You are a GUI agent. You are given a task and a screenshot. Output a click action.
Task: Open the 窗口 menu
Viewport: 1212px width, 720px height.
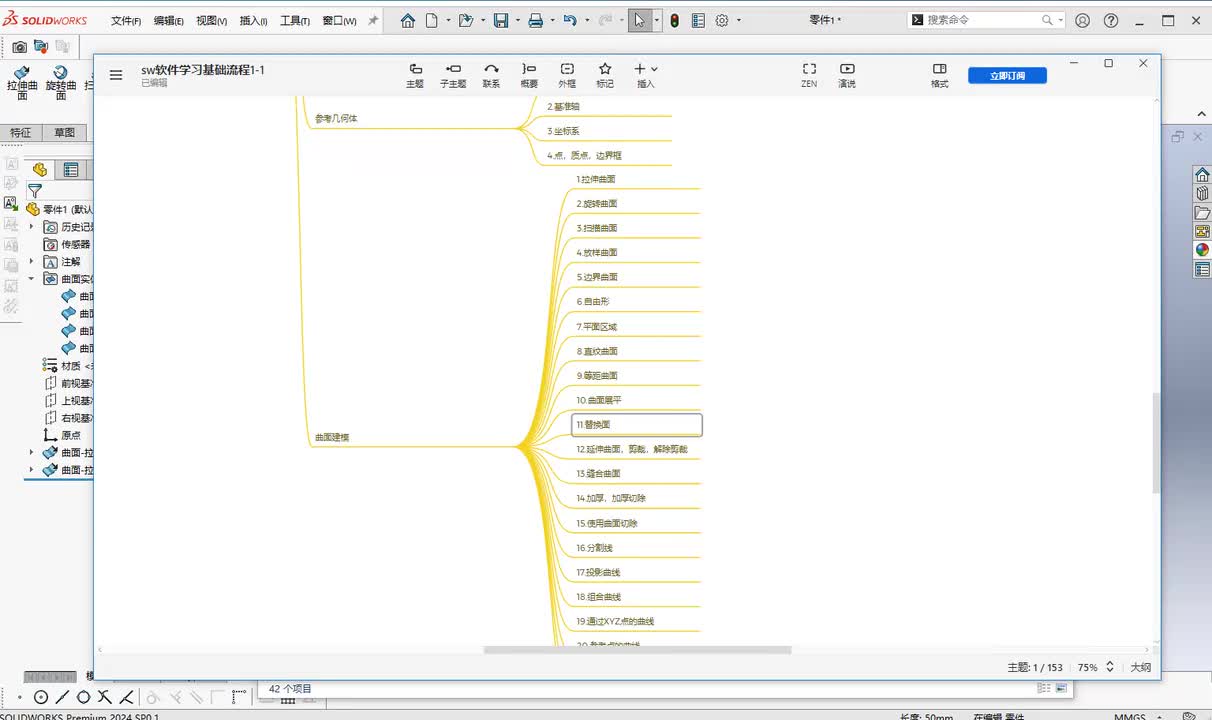(x=339, y=20)
